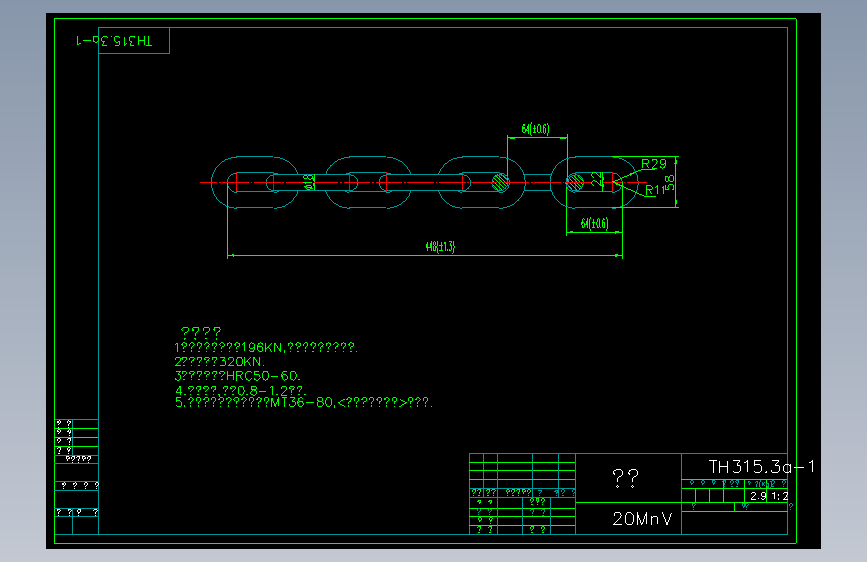
Task: Select the hatched cross-section circle in third link
Action: tap(500, 182)
